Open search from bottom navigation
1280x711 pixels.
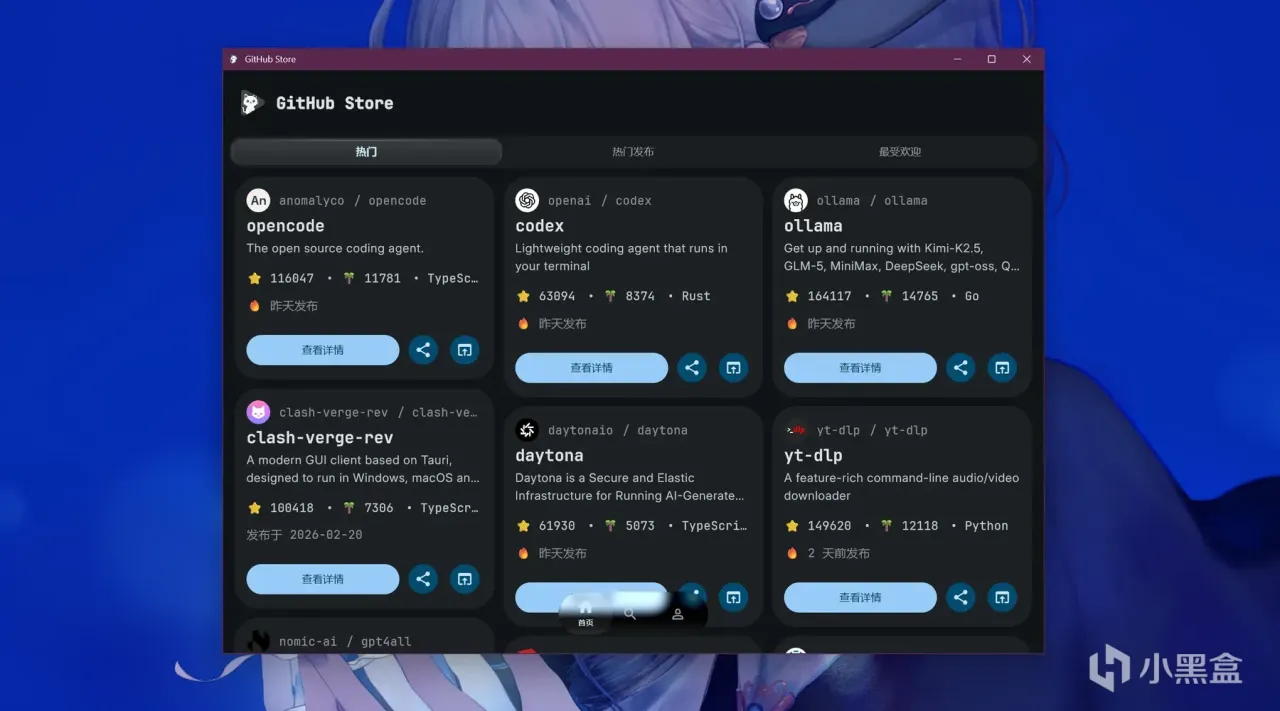630,614
